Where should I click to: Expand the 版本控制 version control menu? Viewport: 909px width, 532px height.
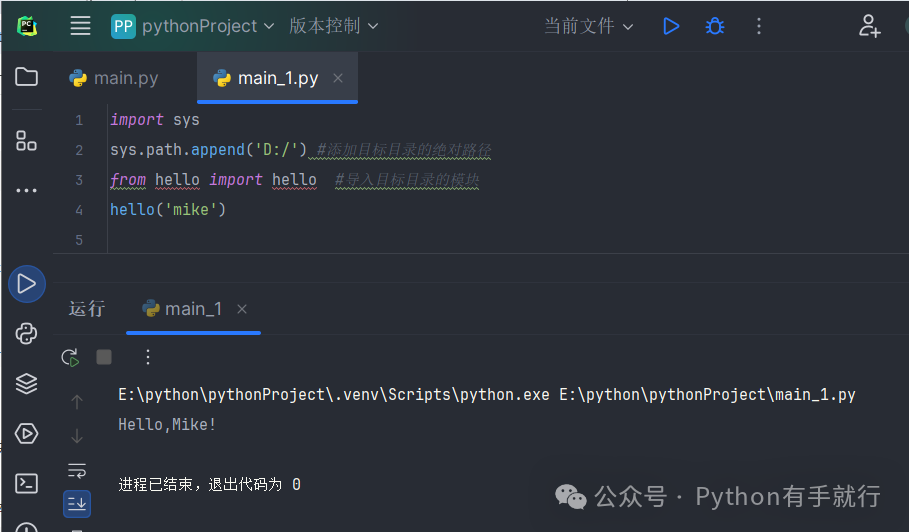333,26
